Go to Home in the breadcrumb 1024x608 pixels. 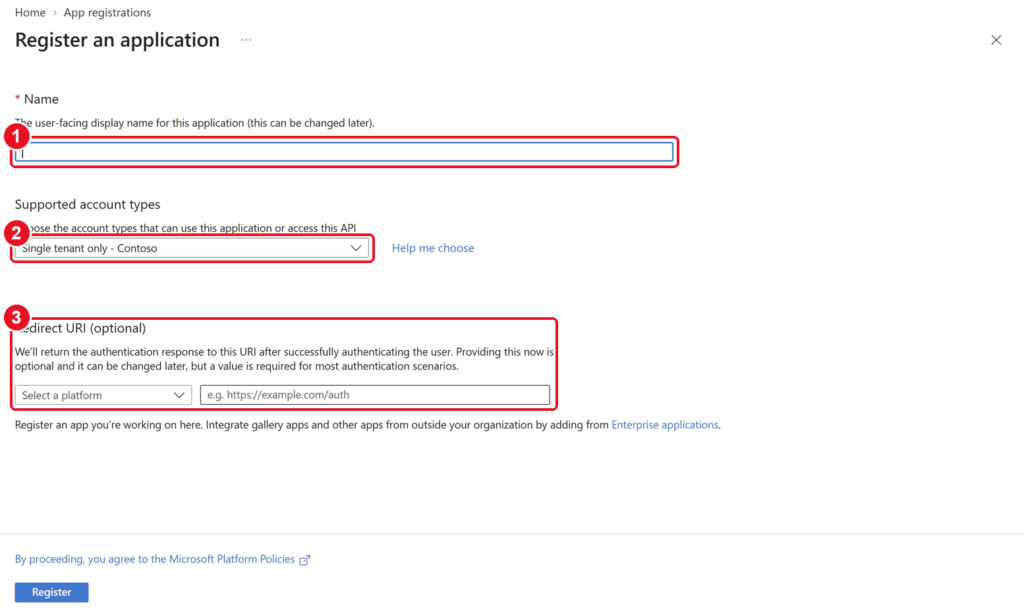point(30,12)
